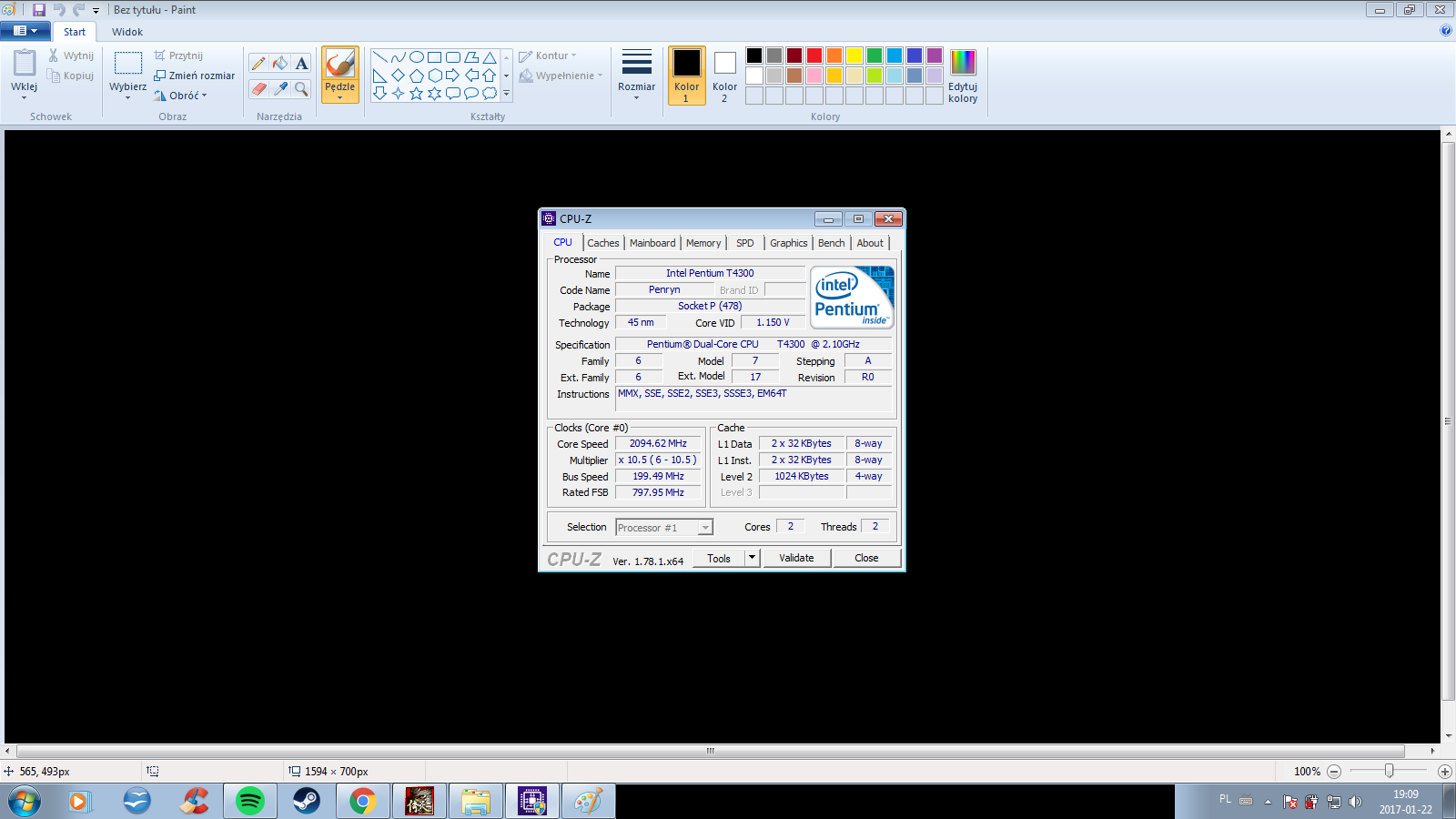This screenshot has height=819, width=1456.
Task: Choose the straight Line shape
Action: (380, 57)
